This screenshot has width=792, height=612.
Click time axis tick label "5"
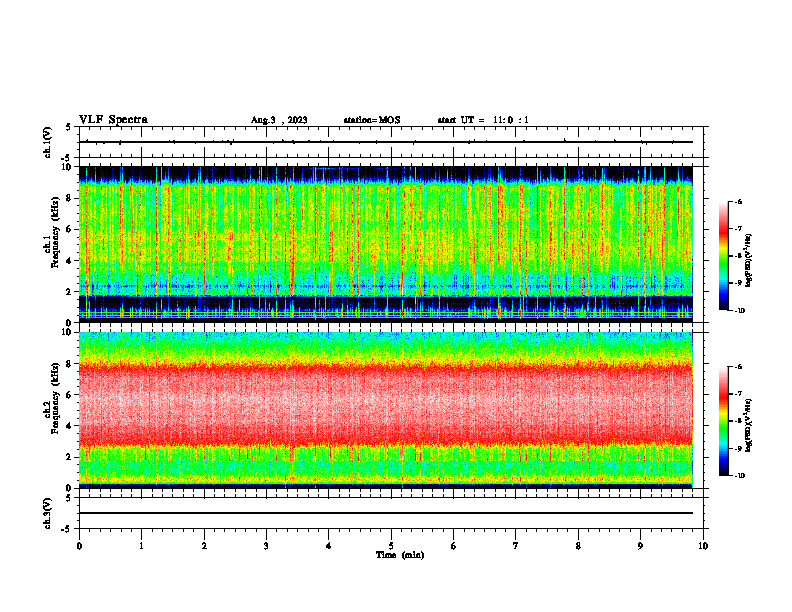[x=391, y=546]
